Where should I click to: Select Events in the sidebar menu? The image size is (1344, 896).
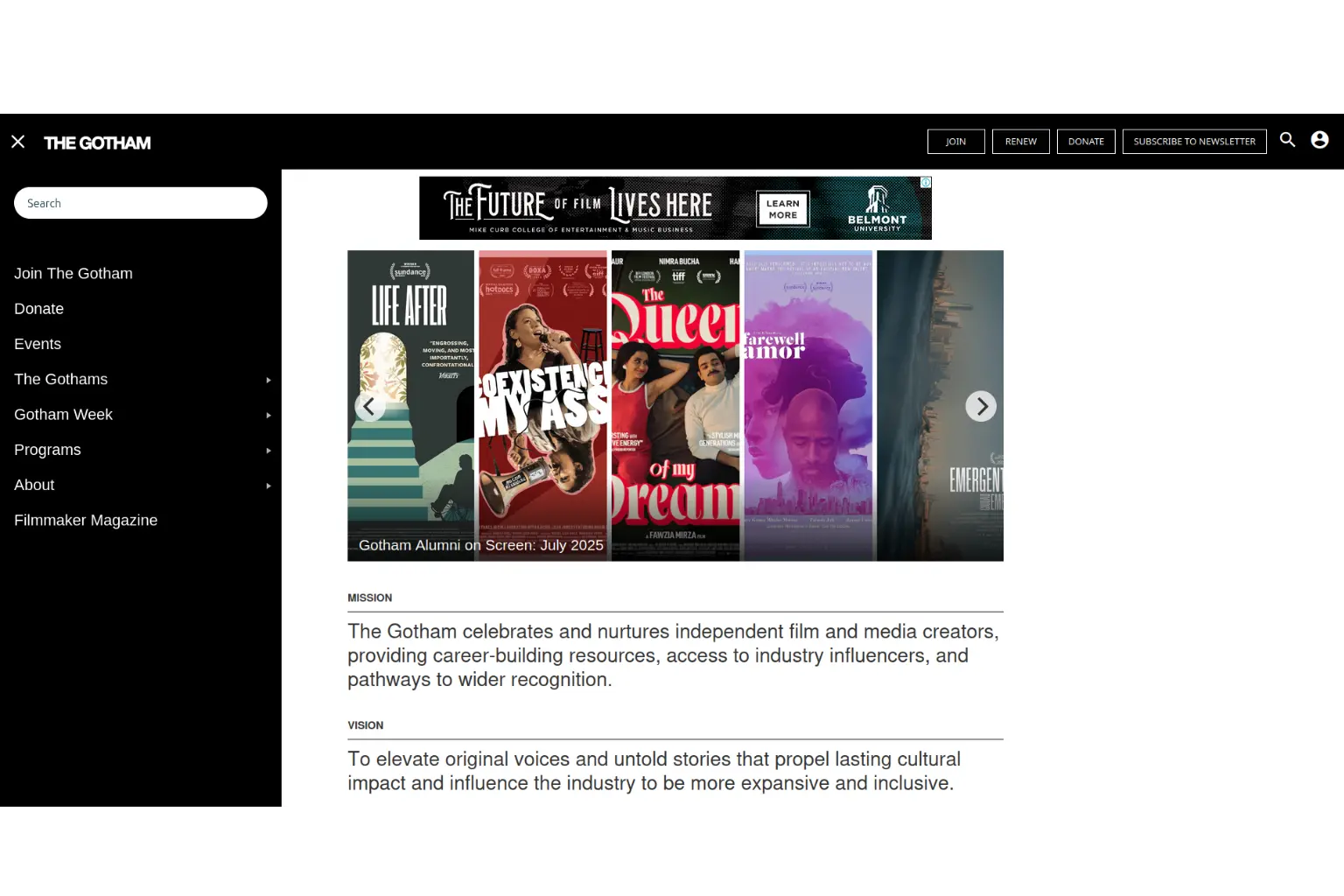(x=38, y=344)
